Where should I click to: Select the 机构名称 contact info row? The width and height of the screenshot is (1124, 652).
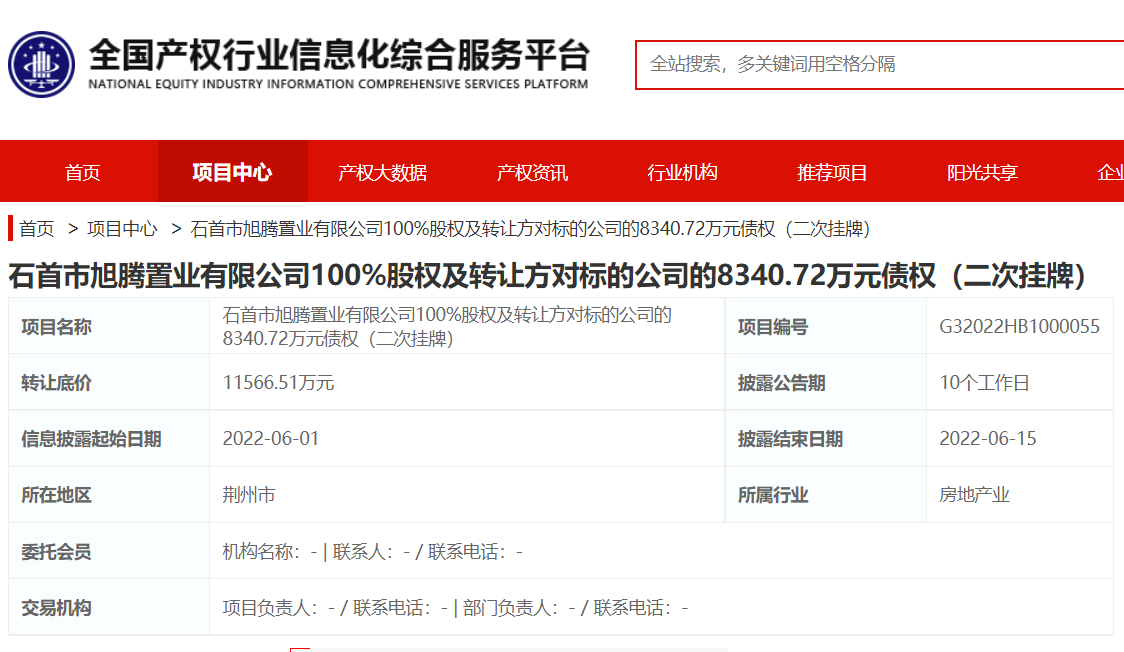(x=373, y=552)
